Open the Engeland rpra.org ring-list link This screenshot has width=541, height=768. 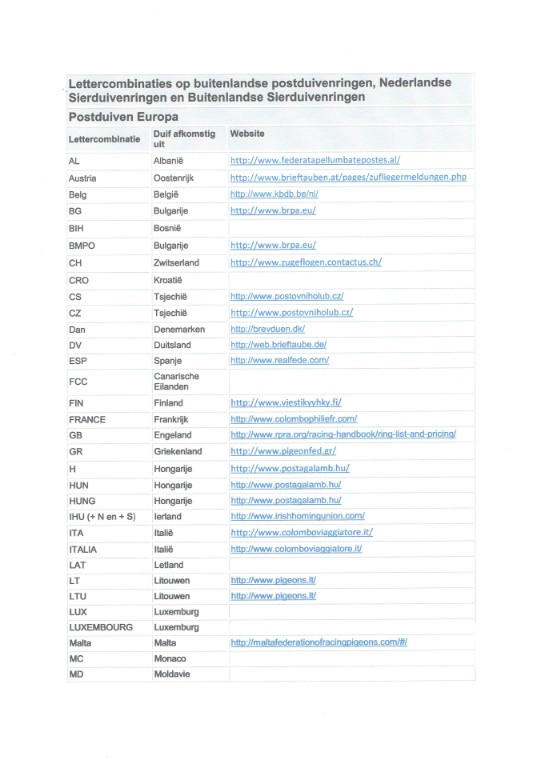point(343,434)
